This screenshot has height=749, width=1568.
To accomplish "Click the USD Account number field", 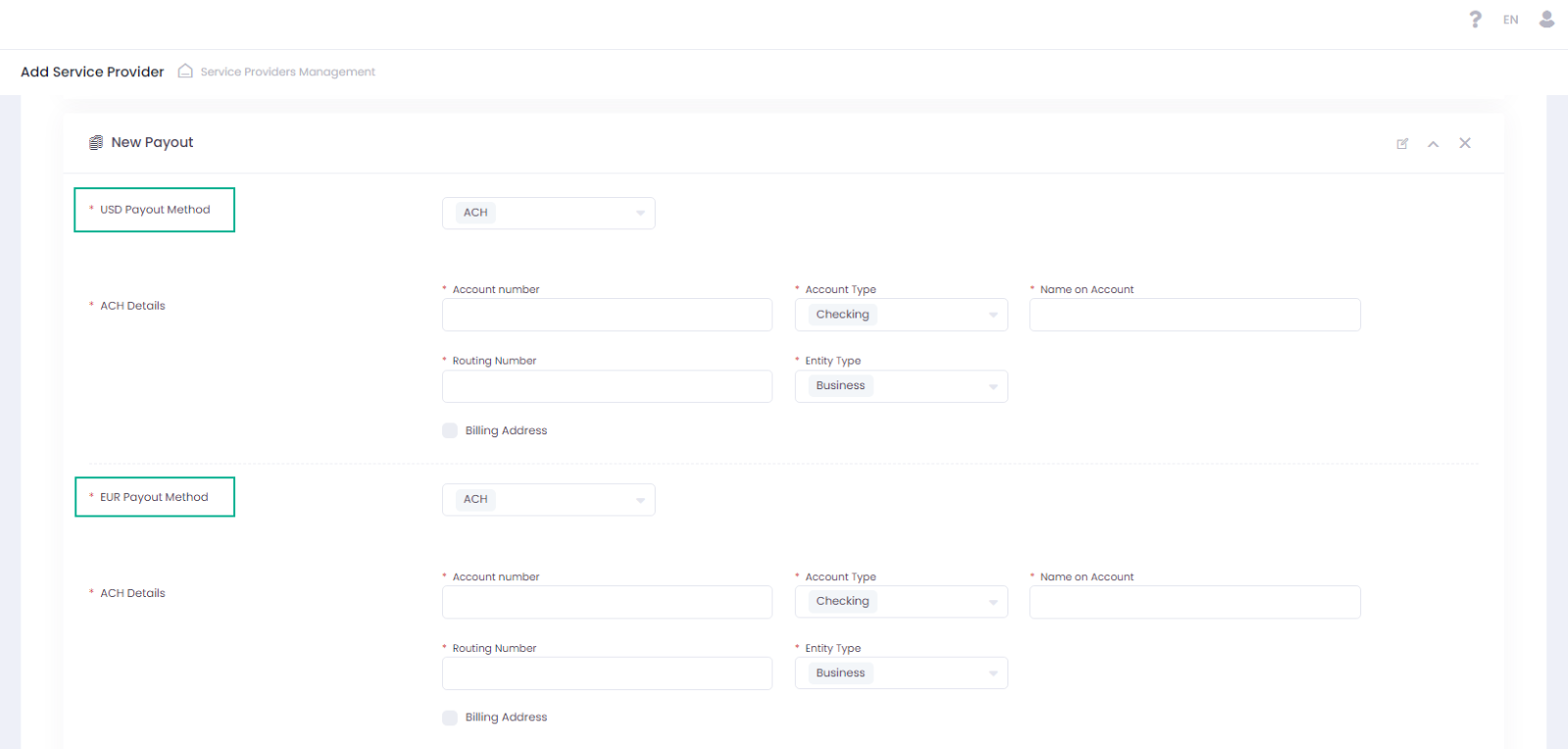I will (x=607, y=315).
